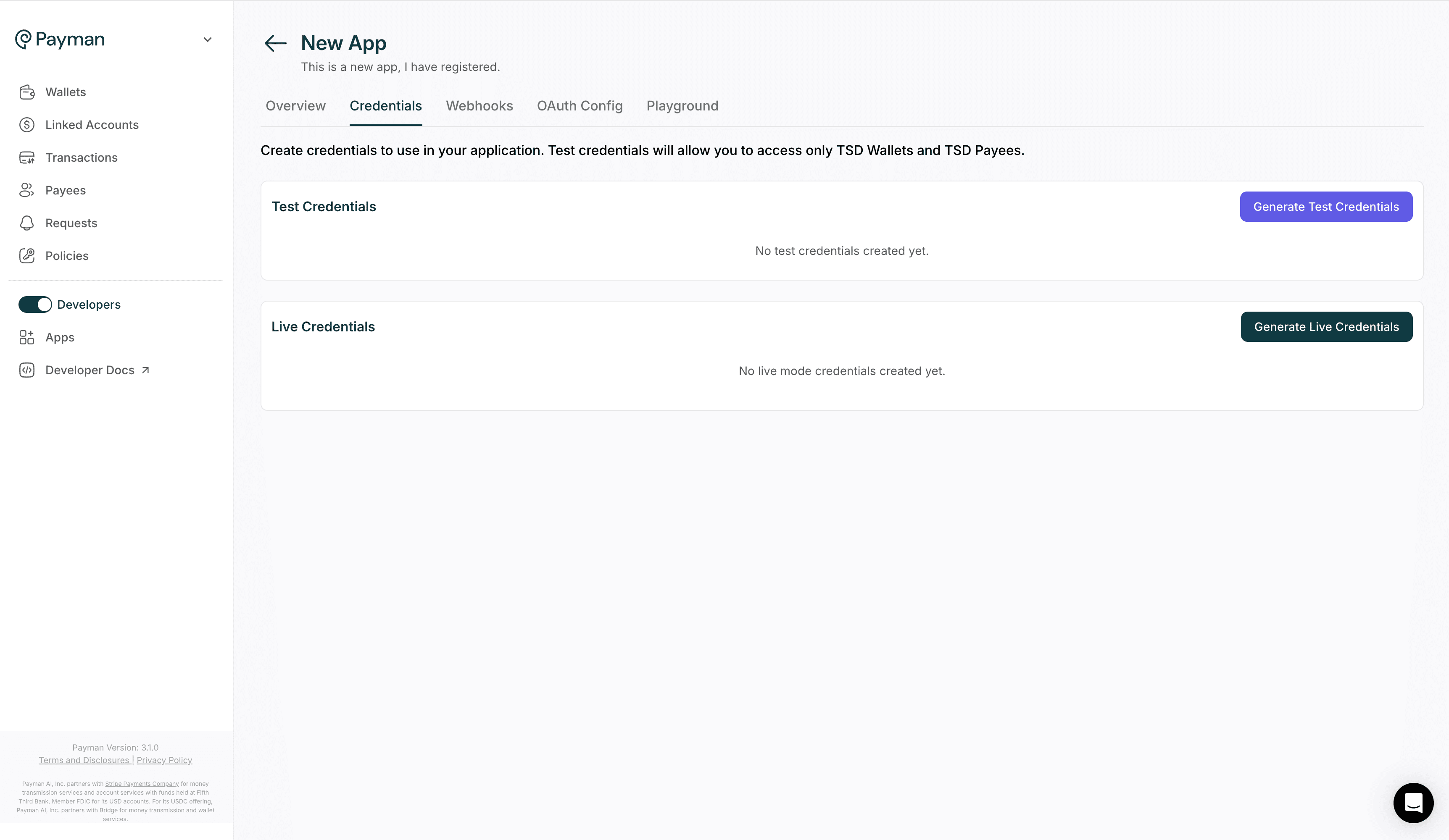Viewport: 1449px width, 840px height.
Task: Open the Privacy Policy link
Action: [164, 759]
